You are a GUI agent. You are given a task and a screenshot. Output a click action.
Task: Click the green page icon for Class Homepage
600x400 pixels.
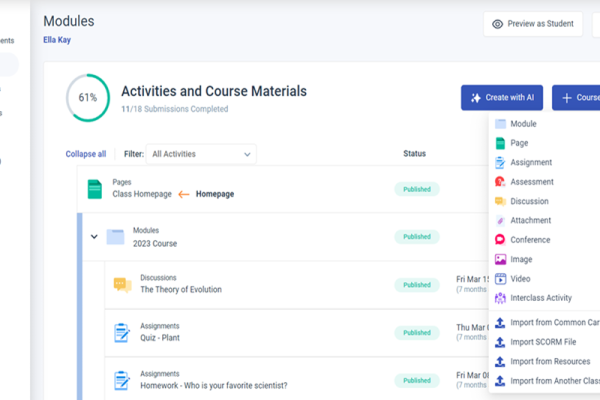95,189
